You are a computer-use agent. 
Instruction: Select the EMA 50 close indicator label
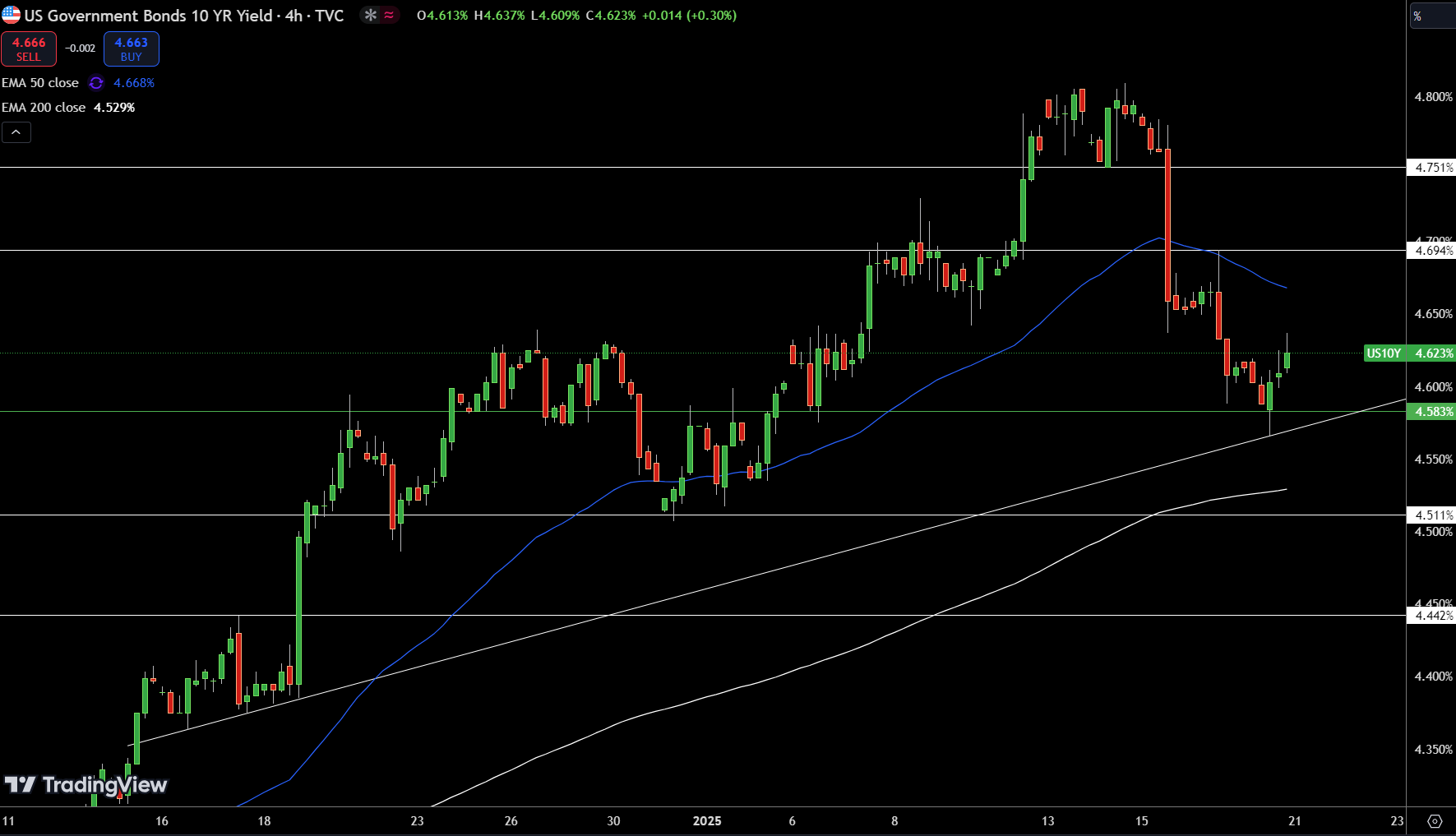tap(40, 83)
